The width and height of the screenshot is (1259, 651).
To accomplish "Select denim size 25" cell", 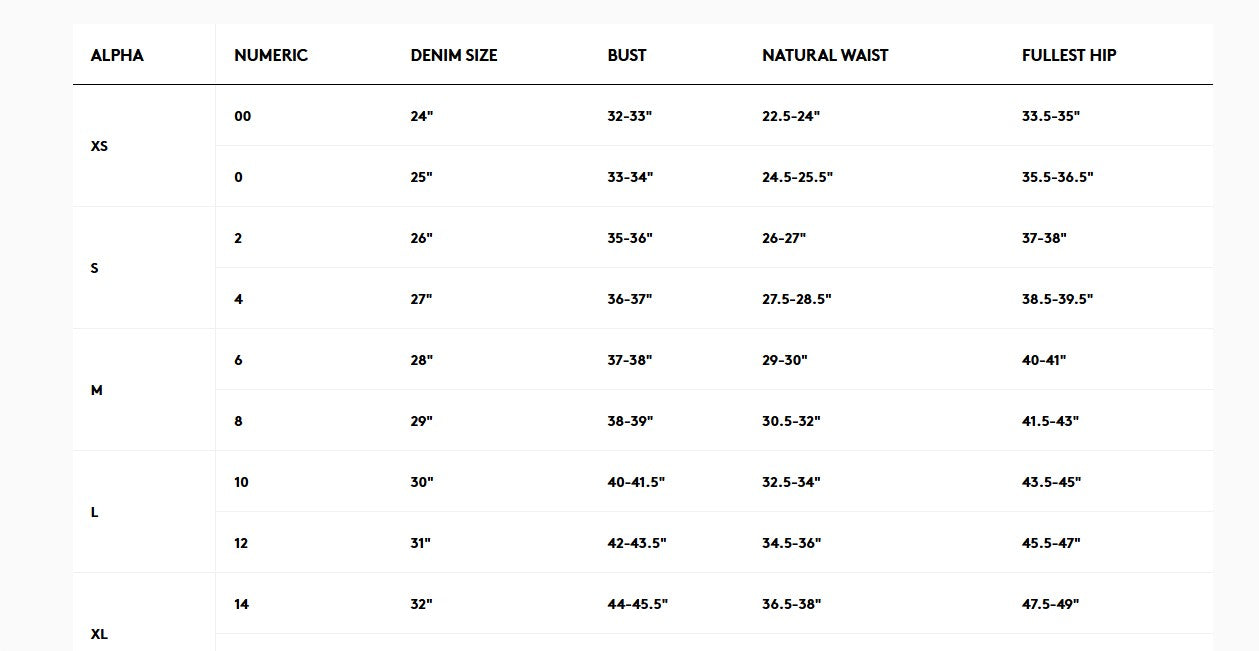I will pyautogui.click(x=421, y=177).
